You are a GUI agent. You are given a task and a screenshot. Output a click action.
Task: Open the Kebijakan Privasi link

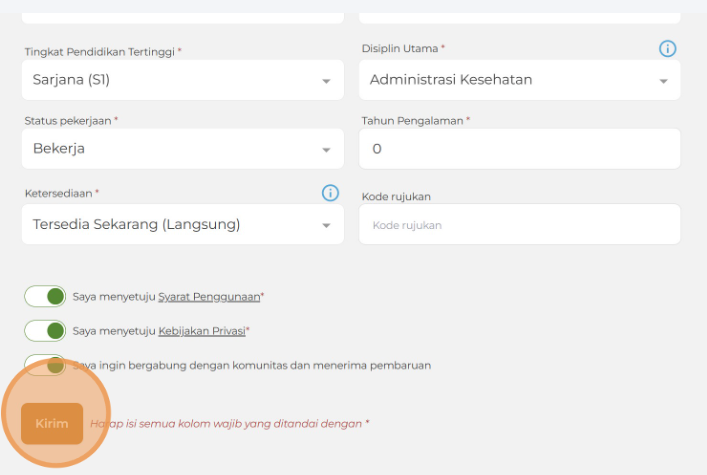(201, 331)
